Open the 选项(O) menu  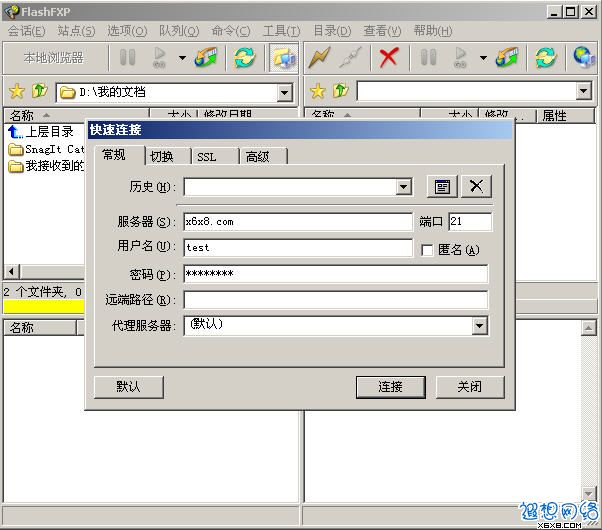127,31
